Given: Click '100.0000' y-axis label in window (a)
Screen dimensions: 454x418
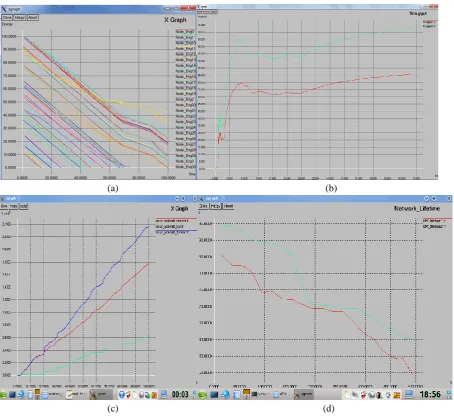Looking at the screenshot, I should pyautogui.click(x=9, y=36).
